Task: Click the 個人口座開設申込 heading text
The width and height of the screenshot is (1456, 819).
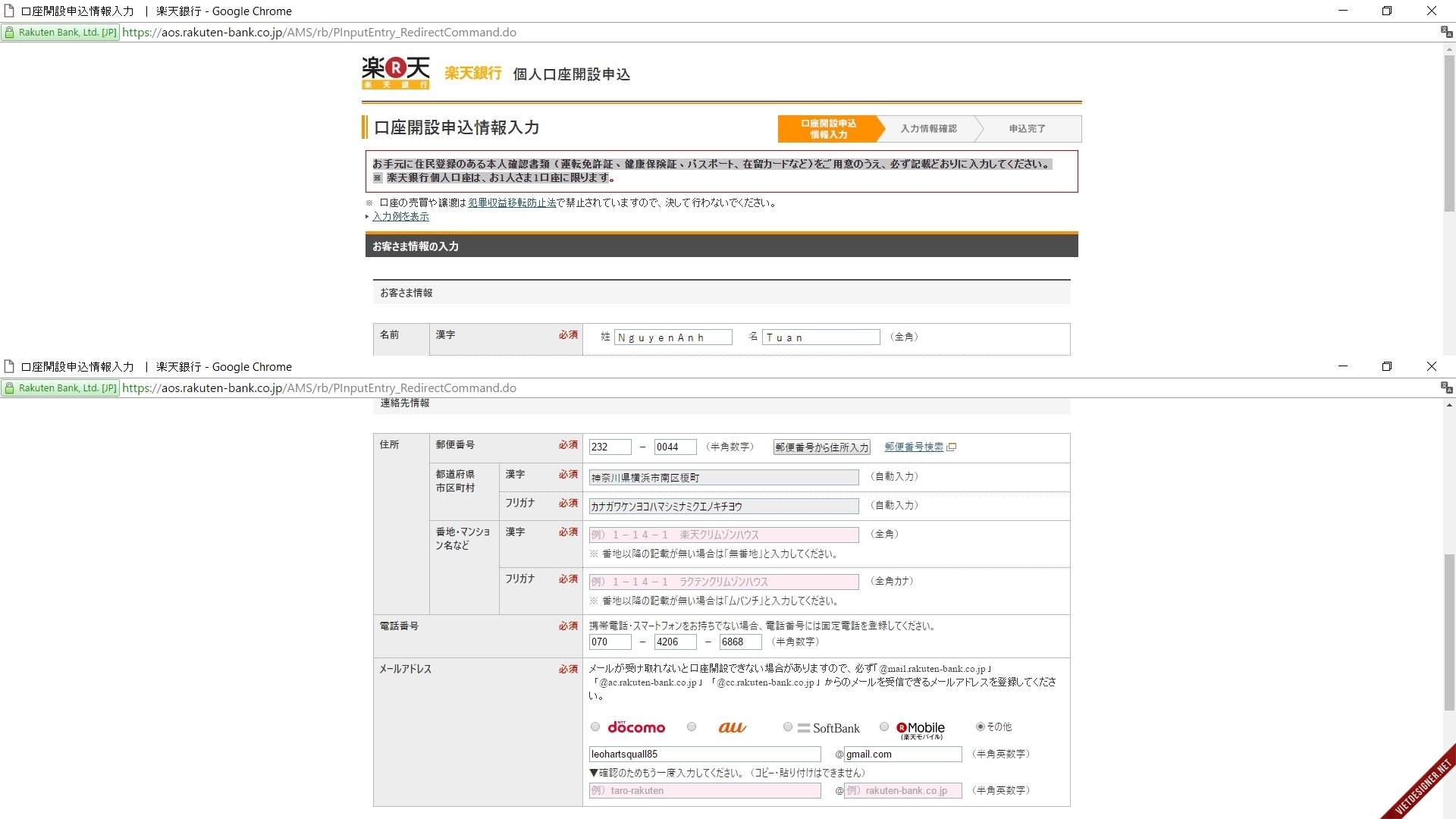Action: click(572, 74)
